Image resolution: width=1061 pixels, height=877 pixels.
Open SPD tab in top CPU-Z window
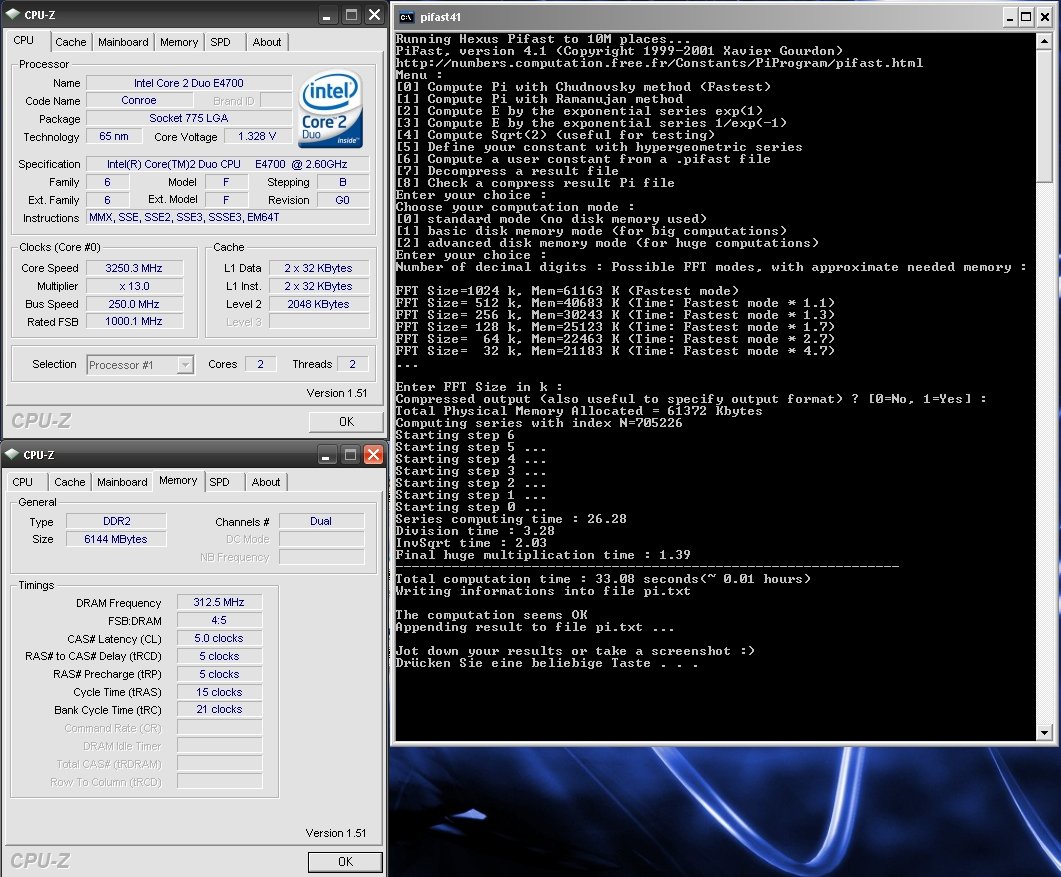(x=220, y=42)
